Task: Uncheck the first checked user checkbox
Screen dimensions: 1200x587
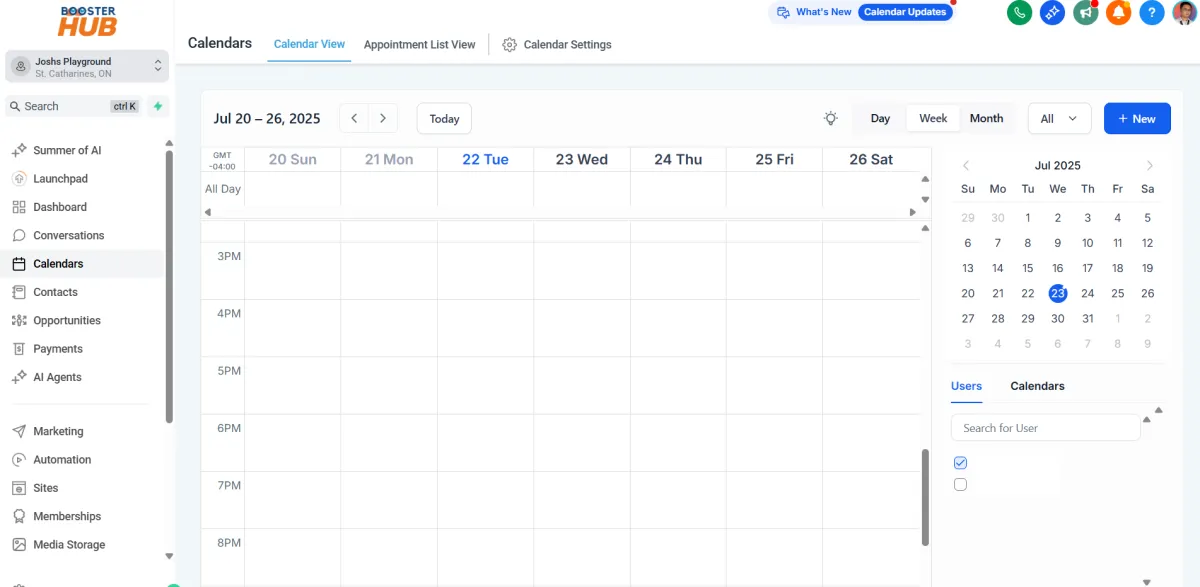Action: 960,463
